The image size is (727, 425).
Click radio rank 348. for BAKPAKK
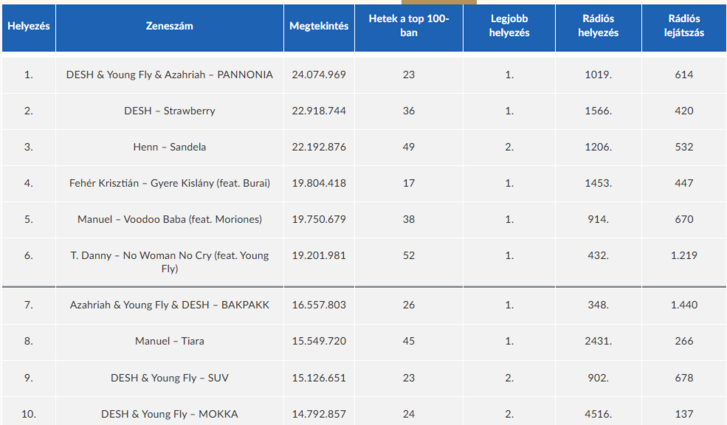[x=598, y=305]
